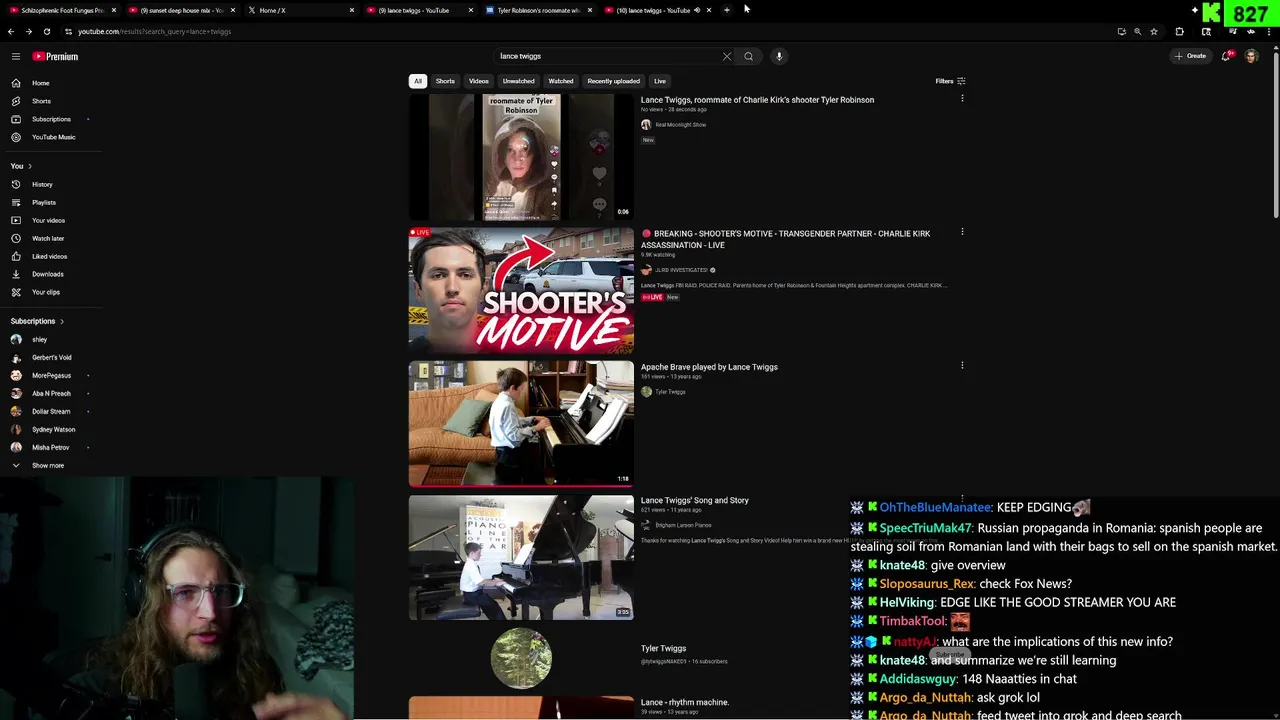Switch to sunset deep house mix tab
This screenshot has height=720, width=1280.
click(180, 10)
